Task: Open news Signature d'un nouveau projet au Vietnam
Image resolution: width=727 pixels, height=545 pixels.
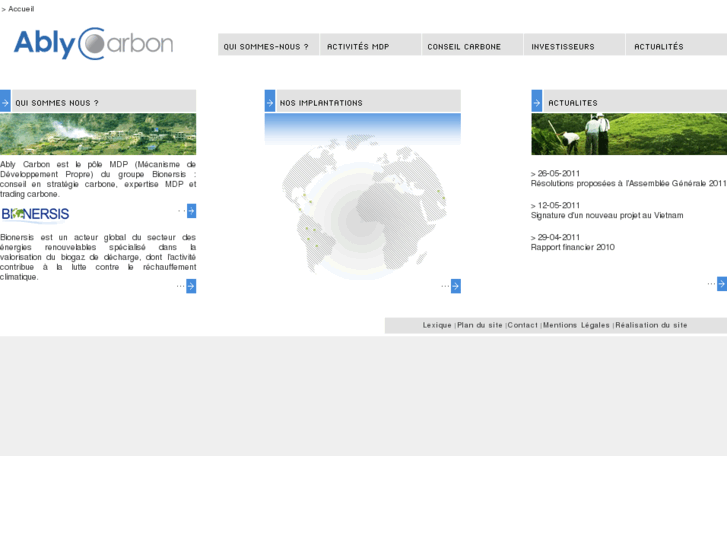Action: click(607, 216)
